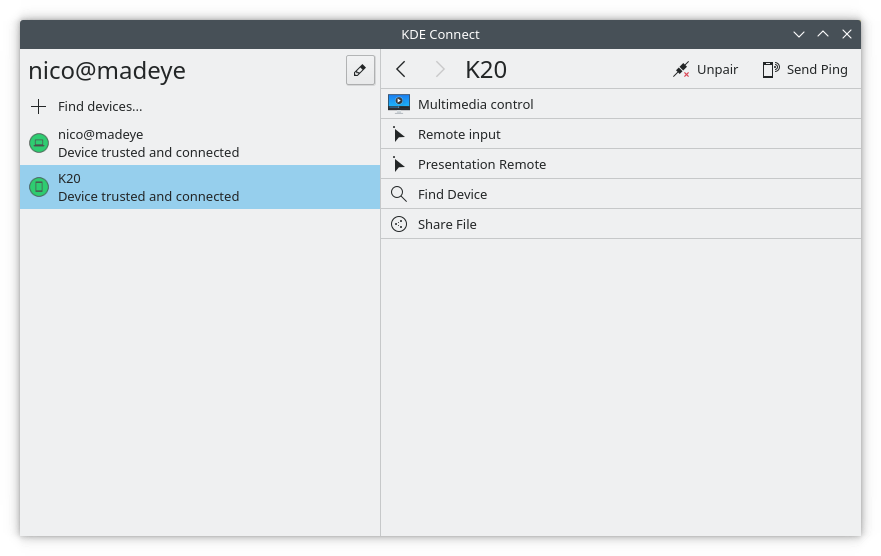
Task: Click the plus icon beside Find devices
Action: [39, 106]
